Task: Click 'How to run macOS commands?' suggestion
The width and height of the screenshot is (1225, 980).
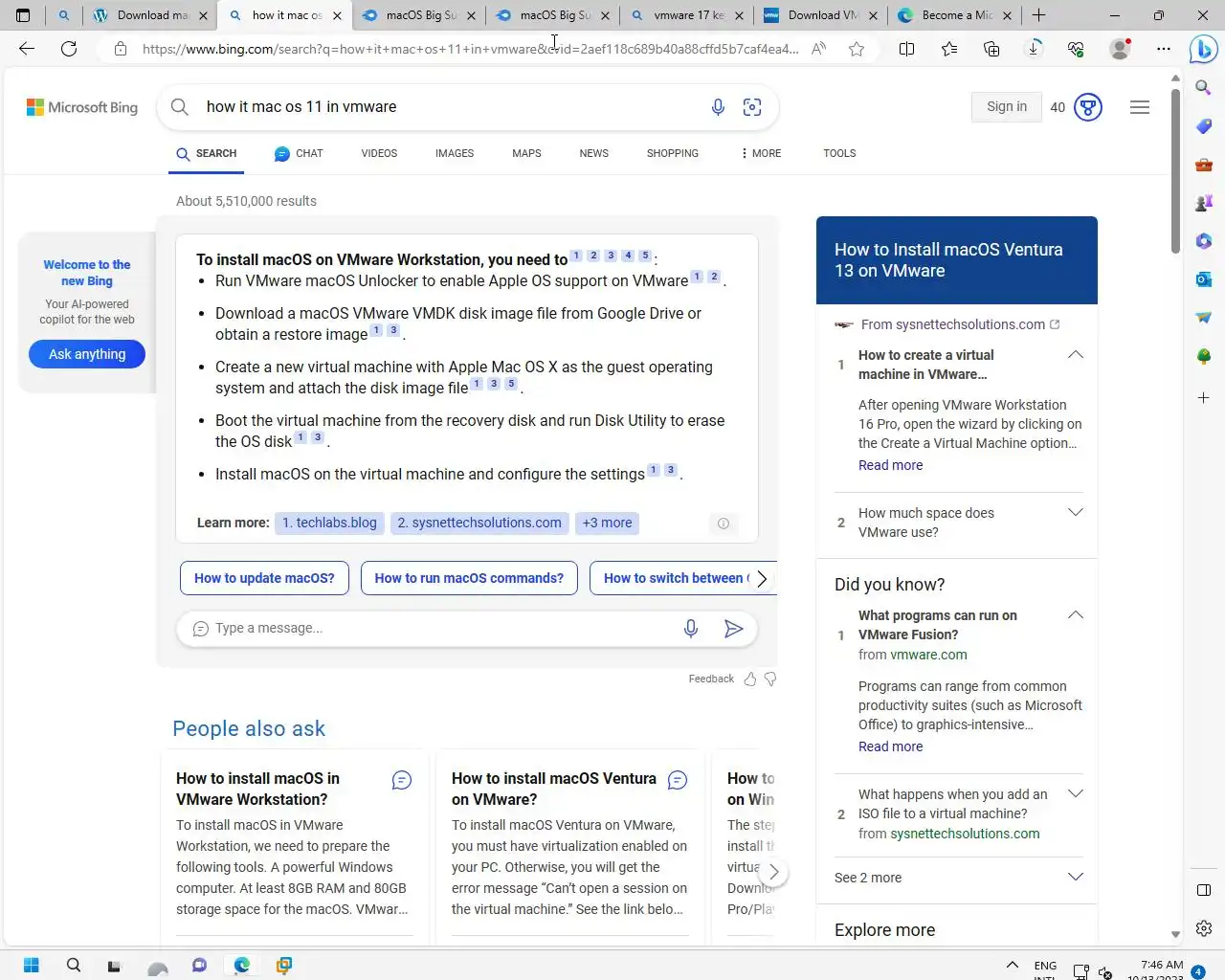Action: pyautogui.click(x=469, y=578)
